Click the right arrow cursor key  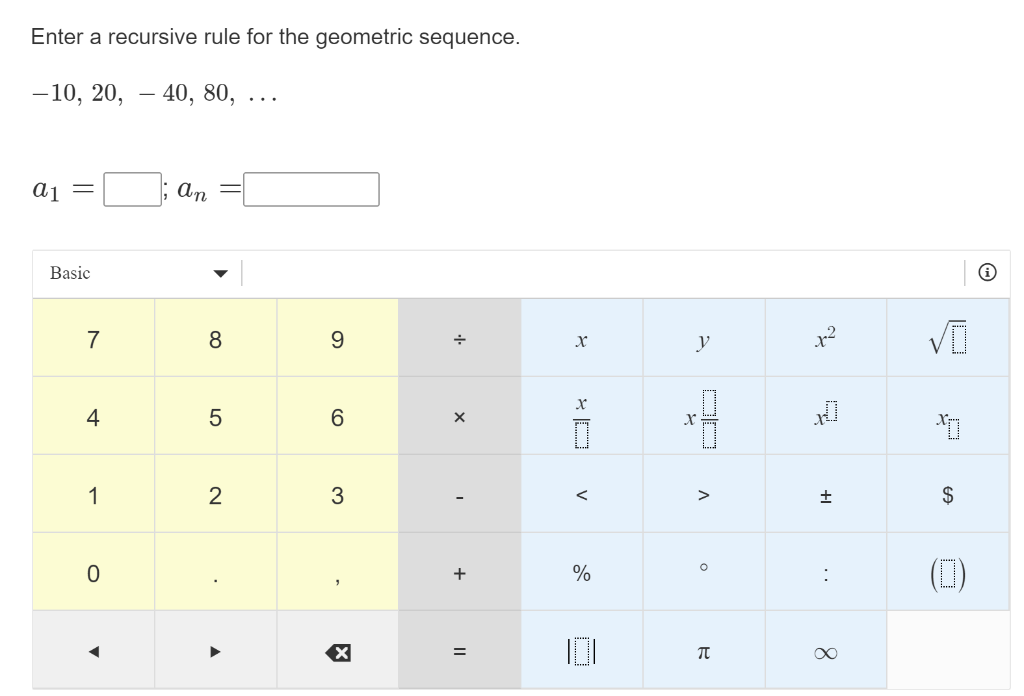click(215, 650)
